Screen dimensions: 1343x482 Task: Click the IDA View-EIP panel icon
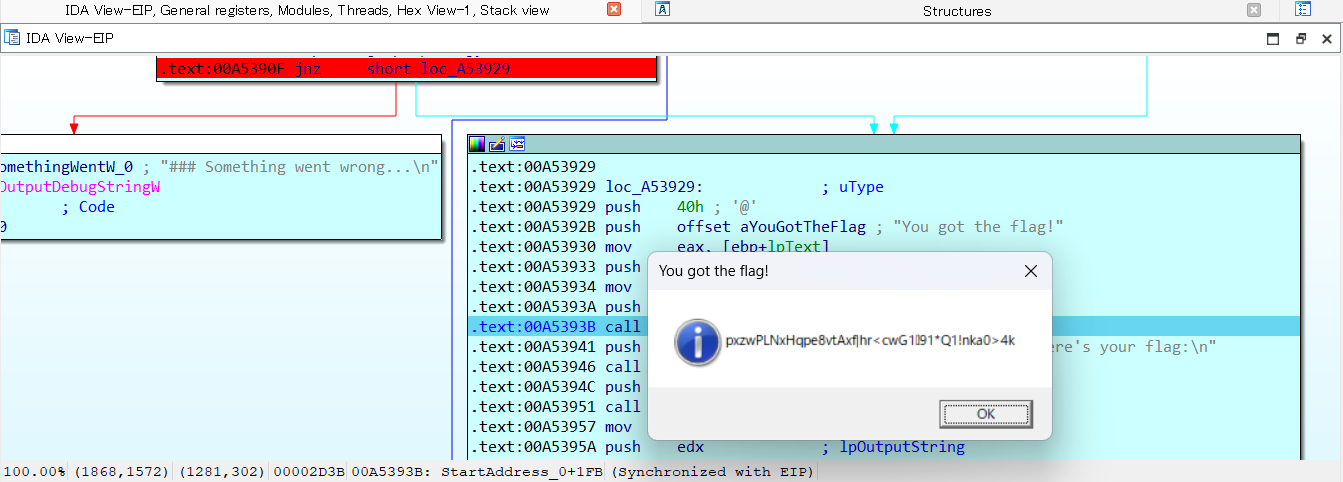tap(12, 38)
